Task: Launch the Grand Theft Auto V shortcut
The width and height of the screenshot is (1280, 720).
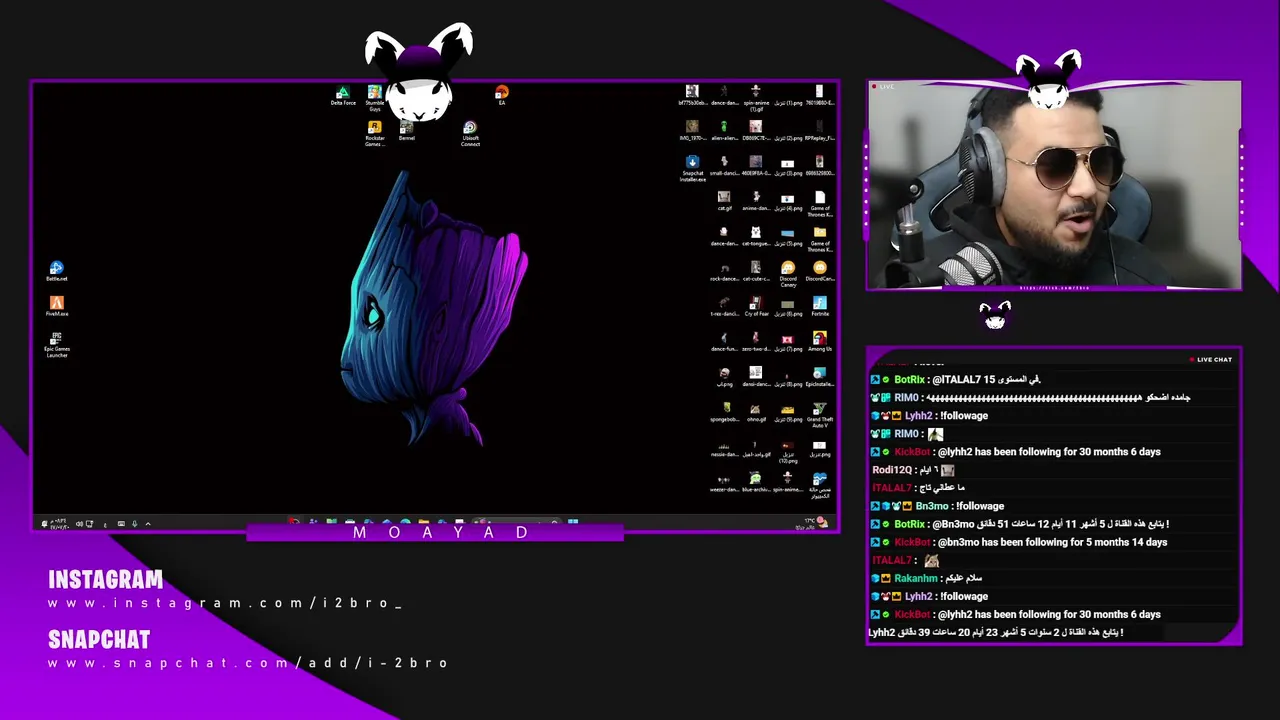Action: (820, 414)
